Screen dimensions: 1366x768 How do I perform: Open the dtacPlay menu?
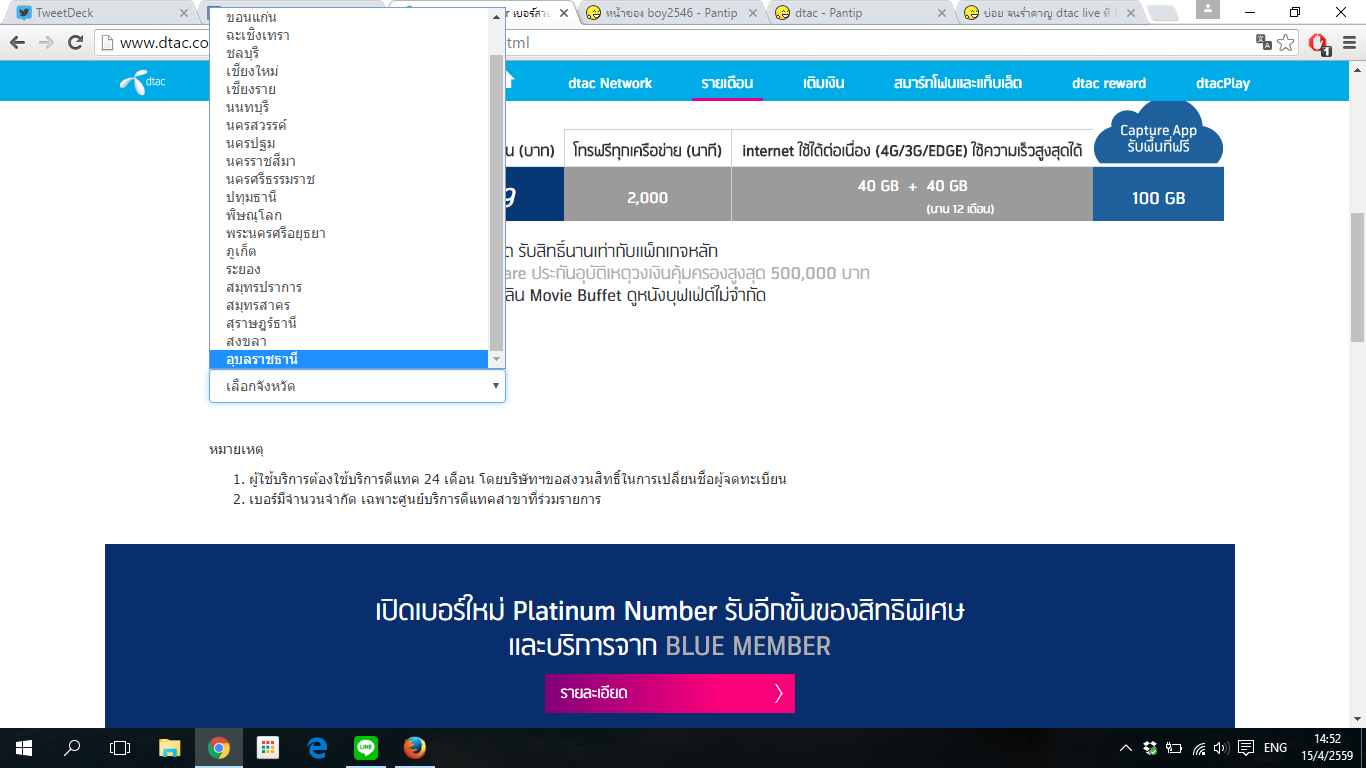[x=1223, y=83]
